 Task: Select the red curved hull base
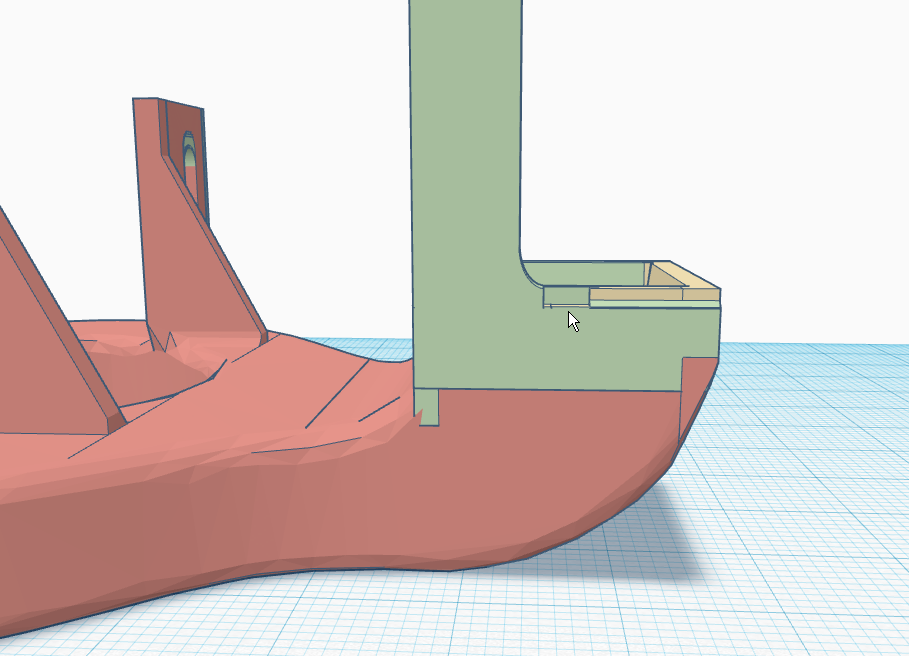tap(300, 480)
